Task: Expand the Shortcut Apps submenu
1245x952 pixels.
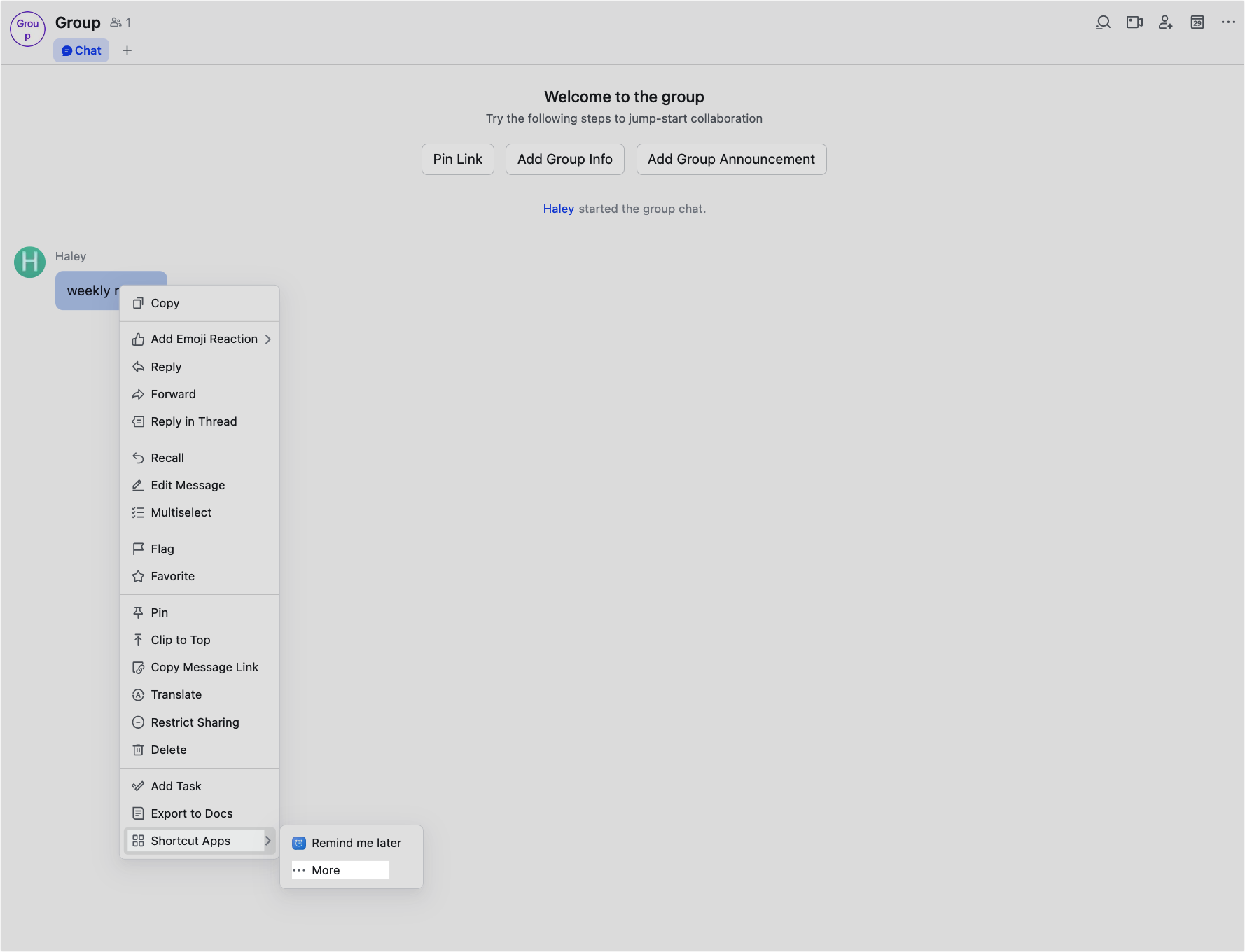Action: coord(200,841)
